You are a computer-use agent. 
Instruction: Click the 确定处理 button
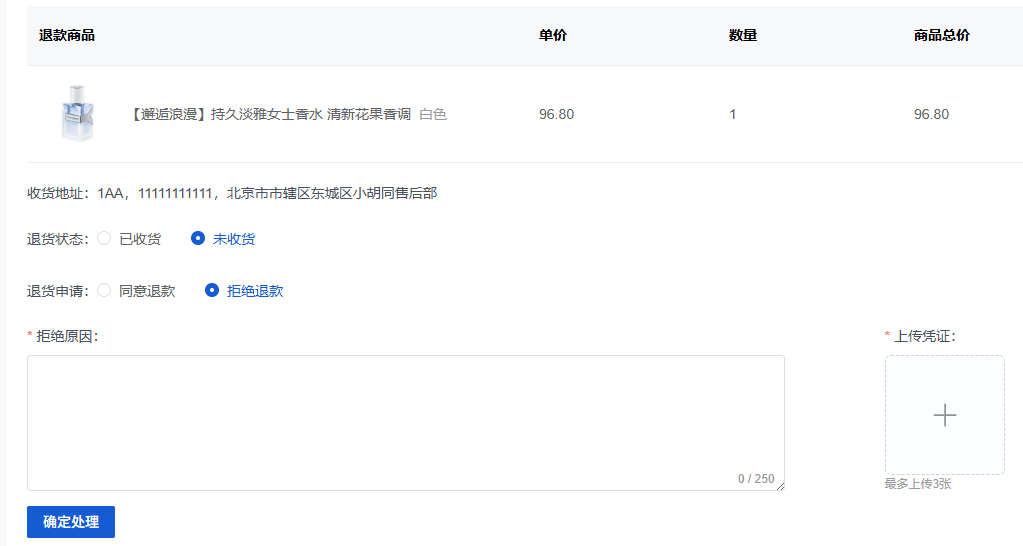click(x=71, y=522)
